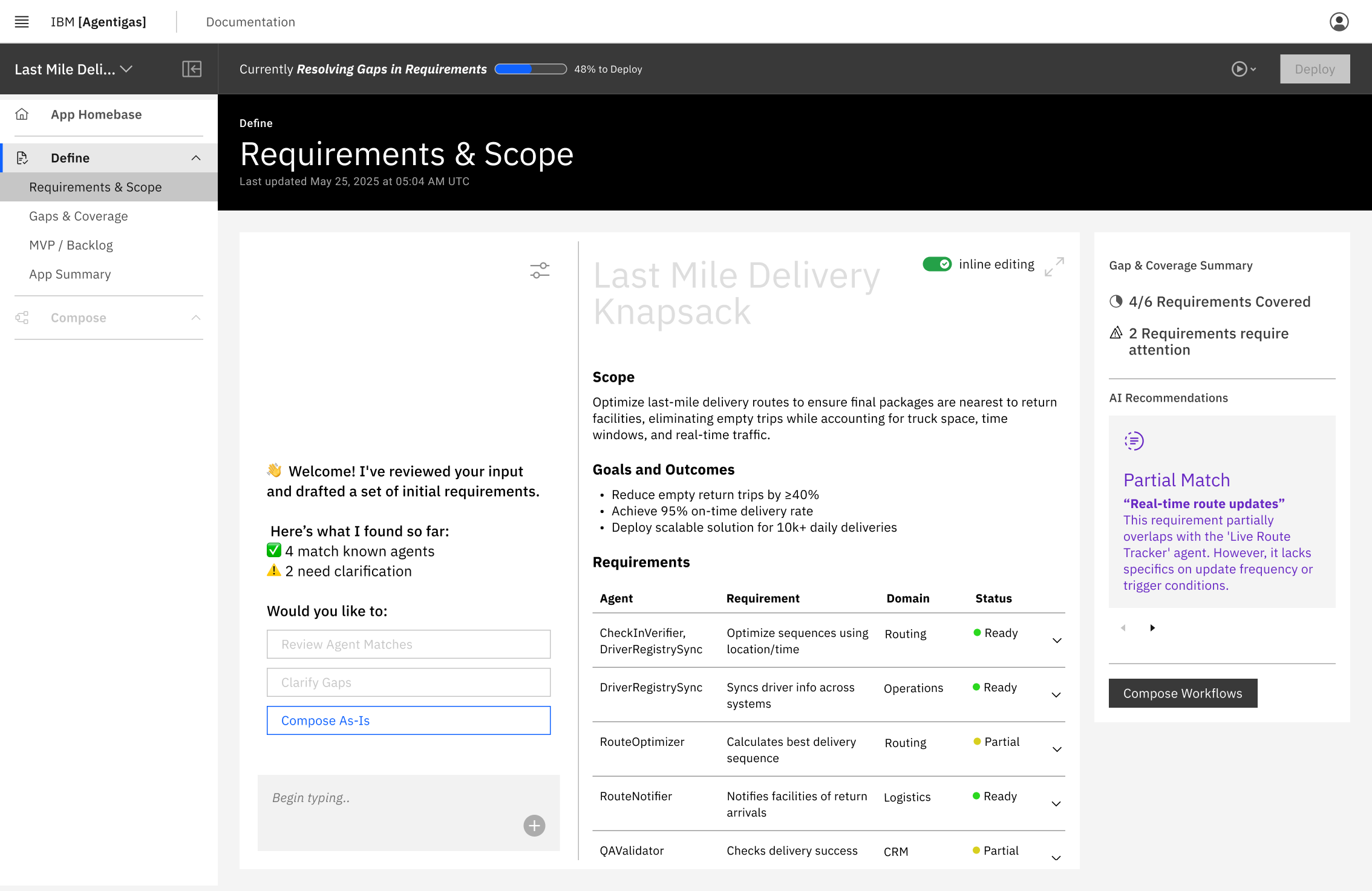Collapse the sidebar panel icon

pos(192,69)
